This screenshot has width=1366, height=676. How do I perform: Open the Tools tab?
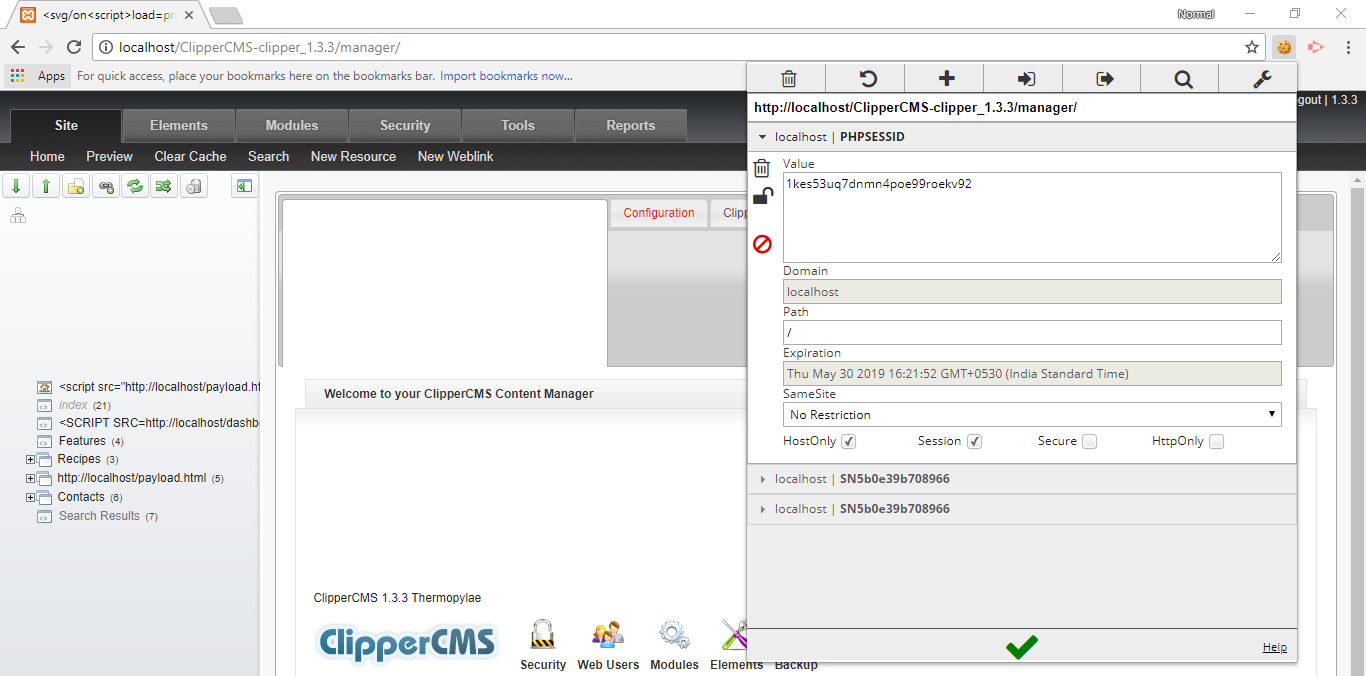(518, 125)
